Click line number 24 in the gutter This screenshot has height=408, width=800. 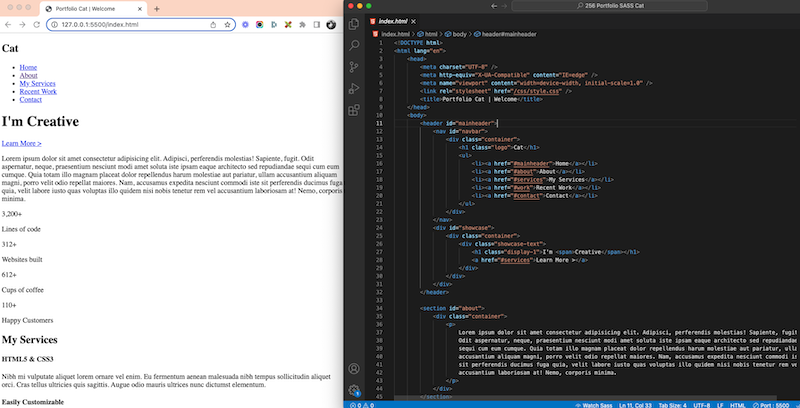(x=380, y=228)
